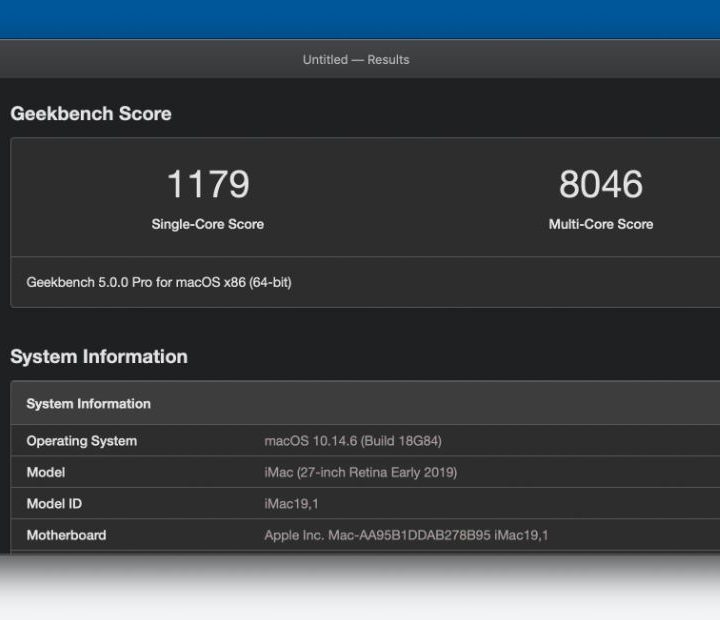Click the single-core score value 1179

pos(208,184)
